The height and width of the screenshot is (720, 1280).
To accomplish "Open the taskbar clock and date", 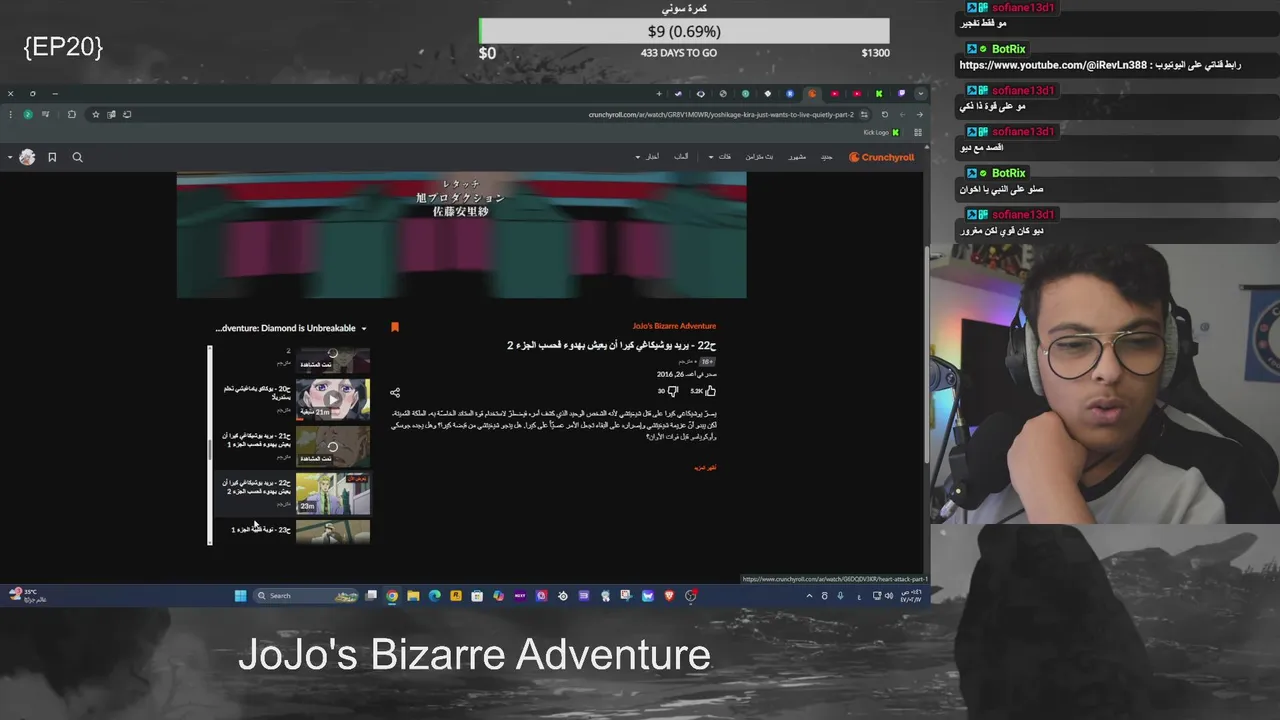I will (912, 595).
